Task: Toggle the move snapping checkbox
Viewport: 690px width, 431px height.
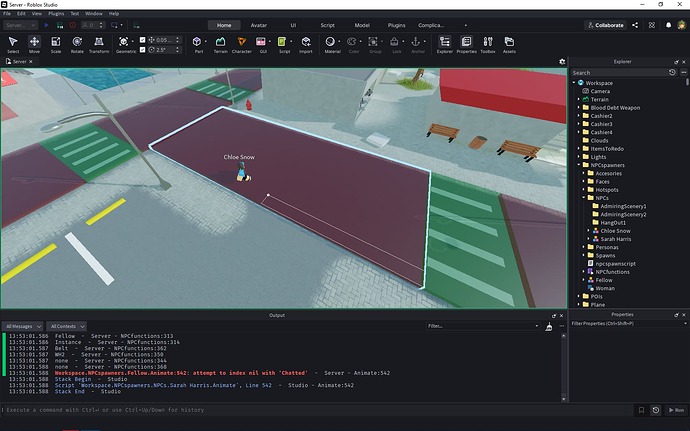Action: coord(142,40)
